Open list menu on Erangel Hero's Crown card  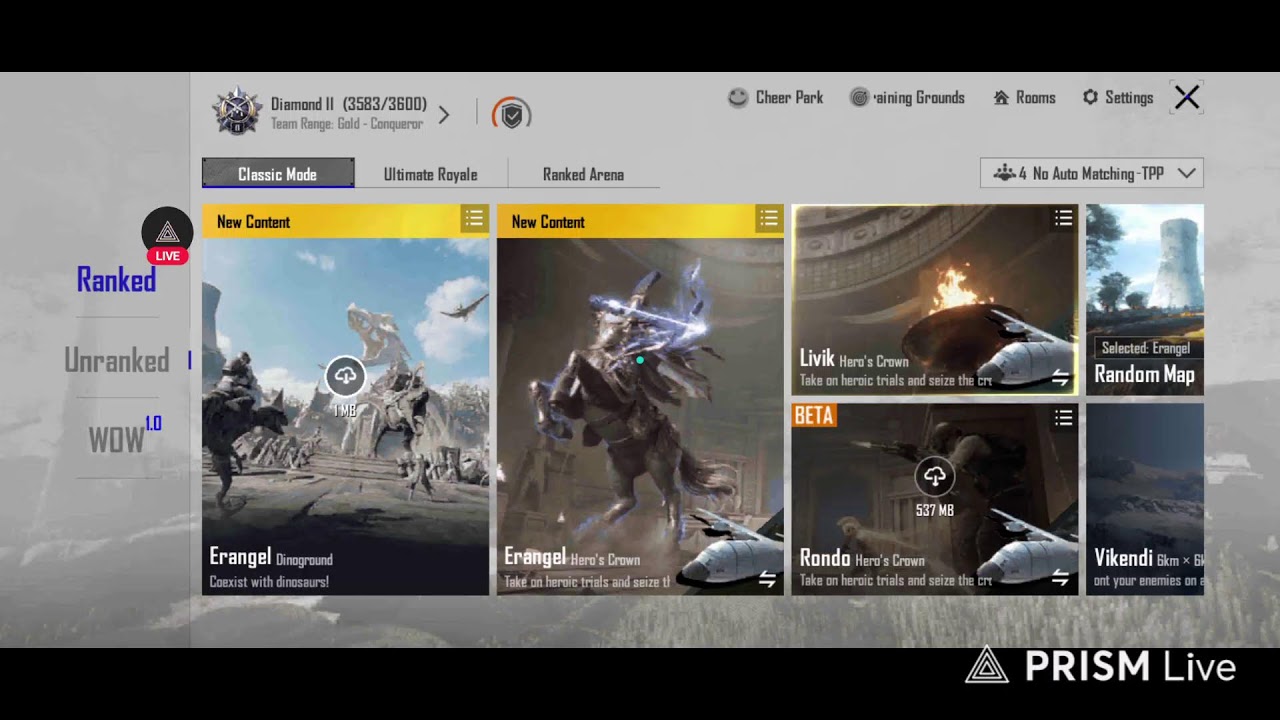[768, 218]
